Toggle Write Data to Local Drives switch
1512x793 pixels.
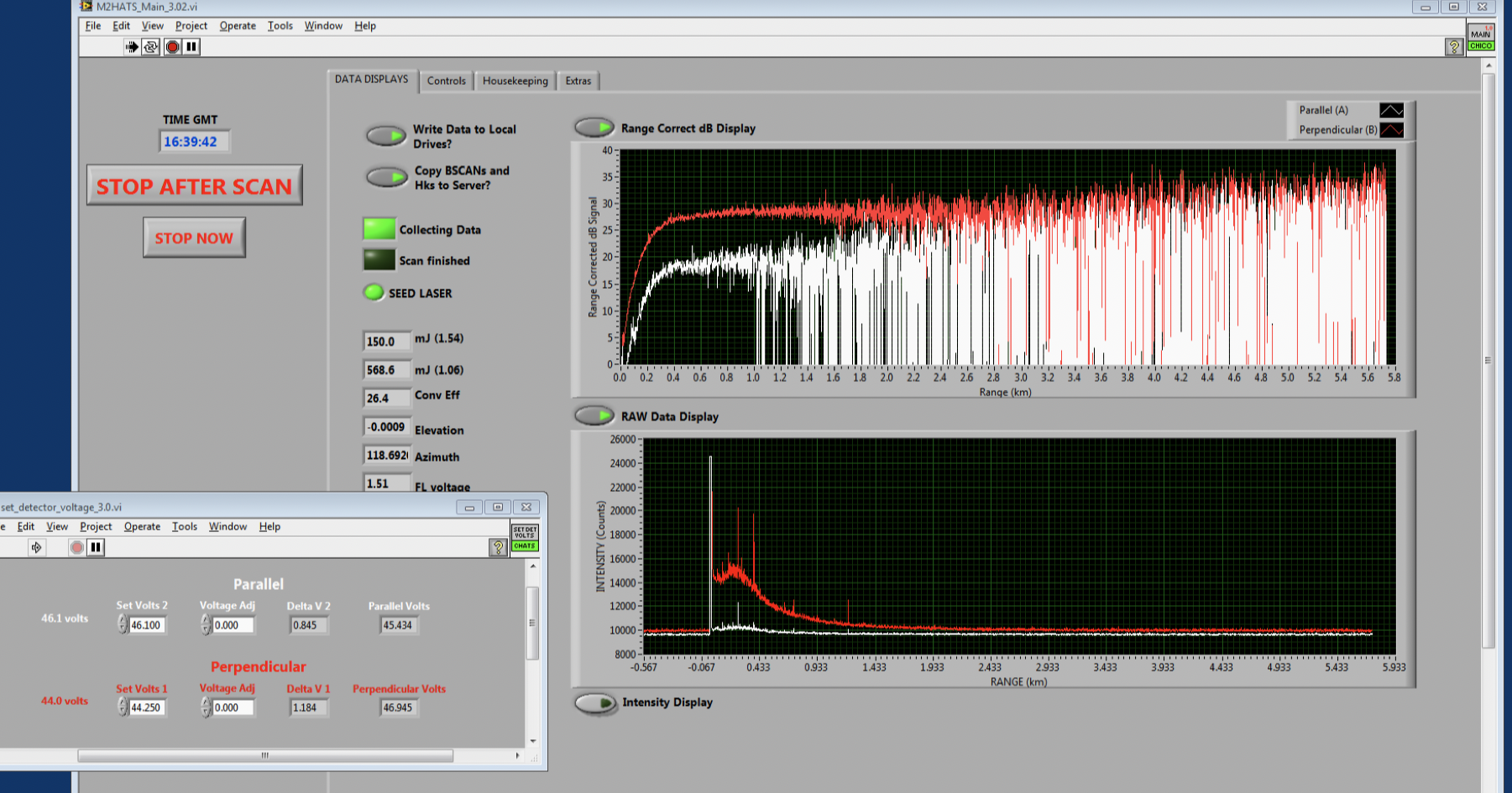(x=386, y=135)
